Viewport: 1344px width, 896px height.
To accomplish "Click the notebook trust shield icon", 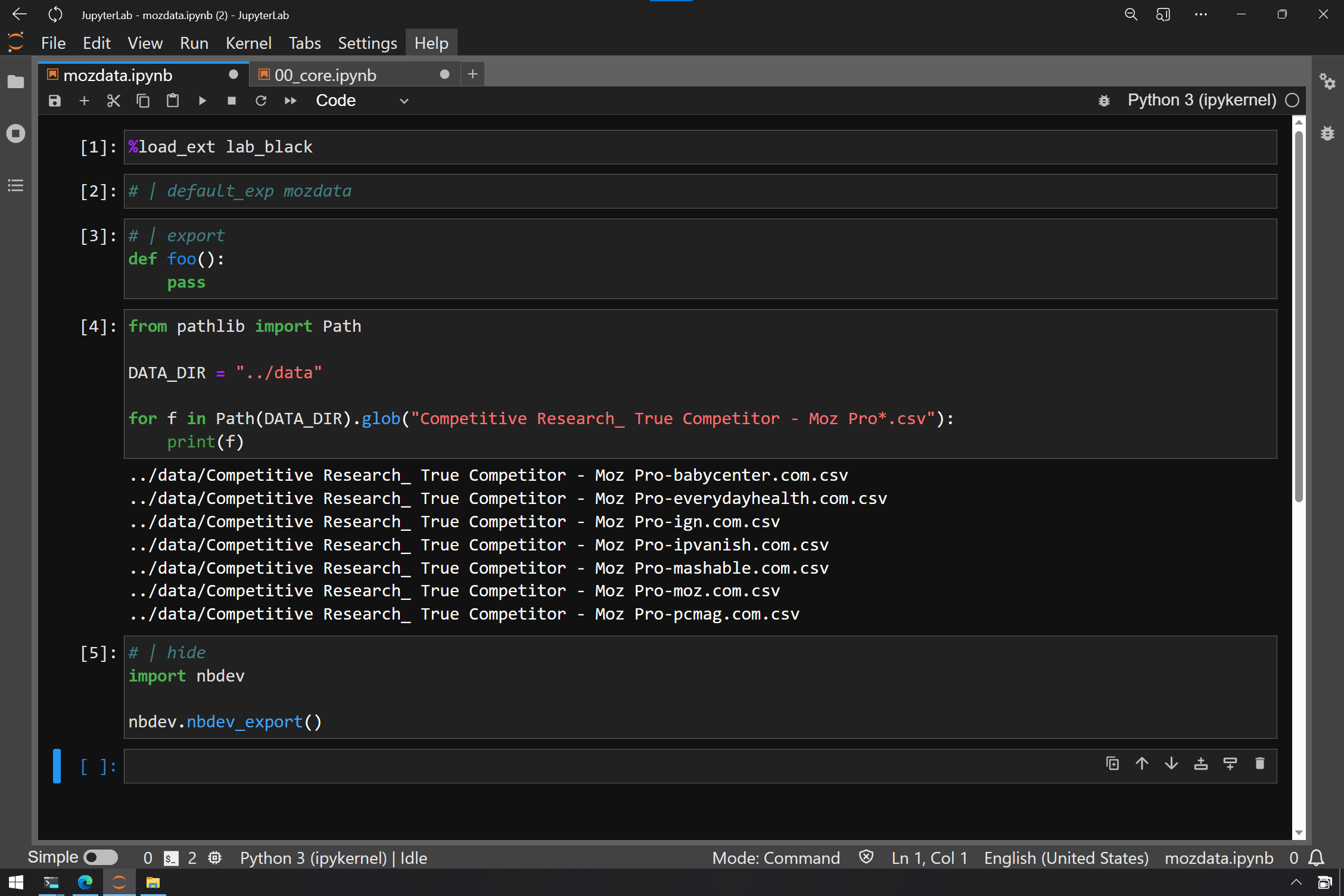I will [866, 857].
